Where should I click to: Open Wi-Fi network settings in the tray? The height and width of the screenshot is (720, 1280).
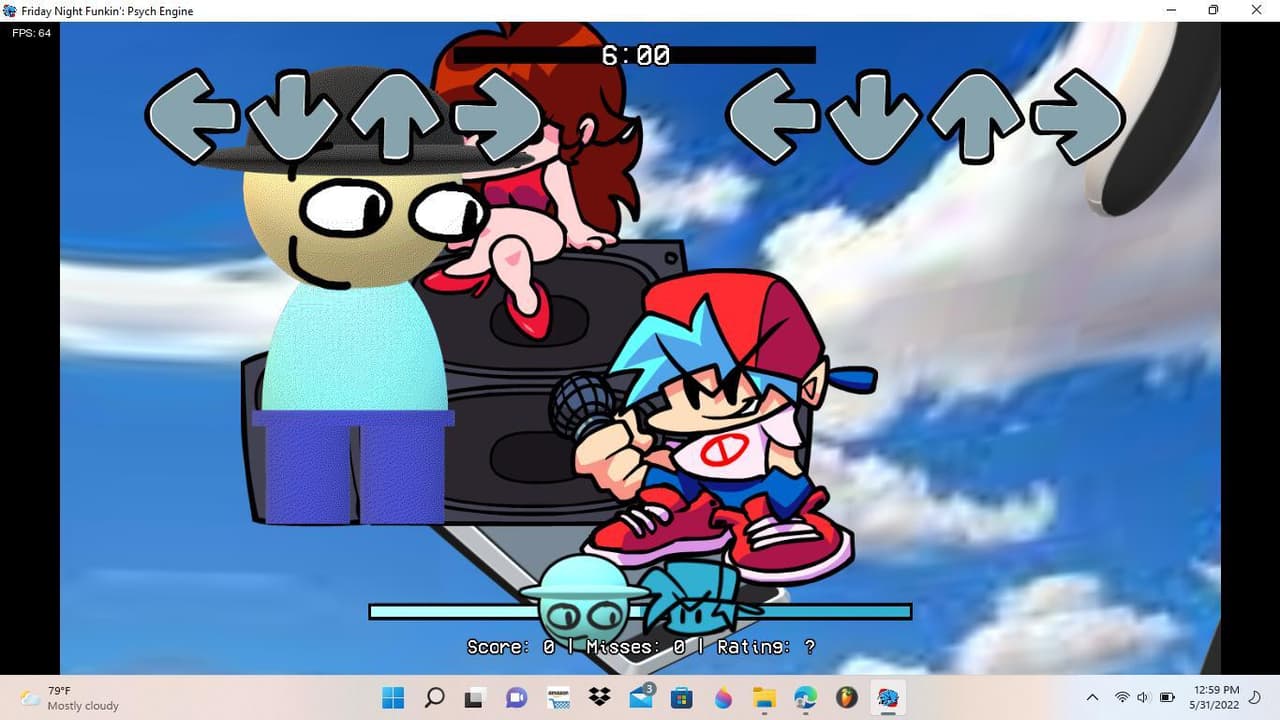(x=1122, y=697)
